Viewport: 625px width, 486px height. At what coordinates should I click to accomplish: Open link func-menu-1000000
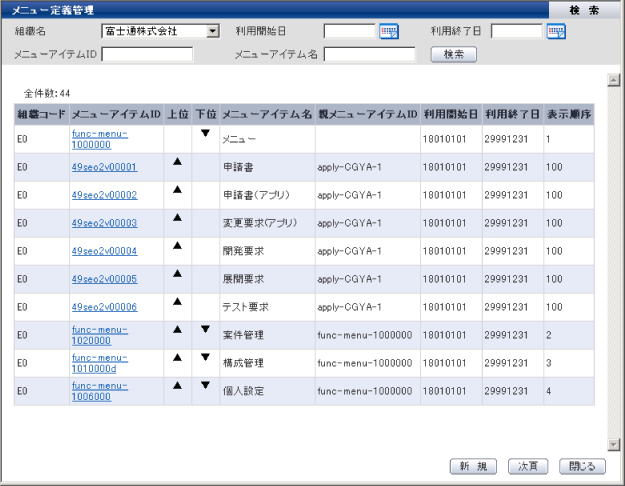pyautogui.click(x=100, y=139)
